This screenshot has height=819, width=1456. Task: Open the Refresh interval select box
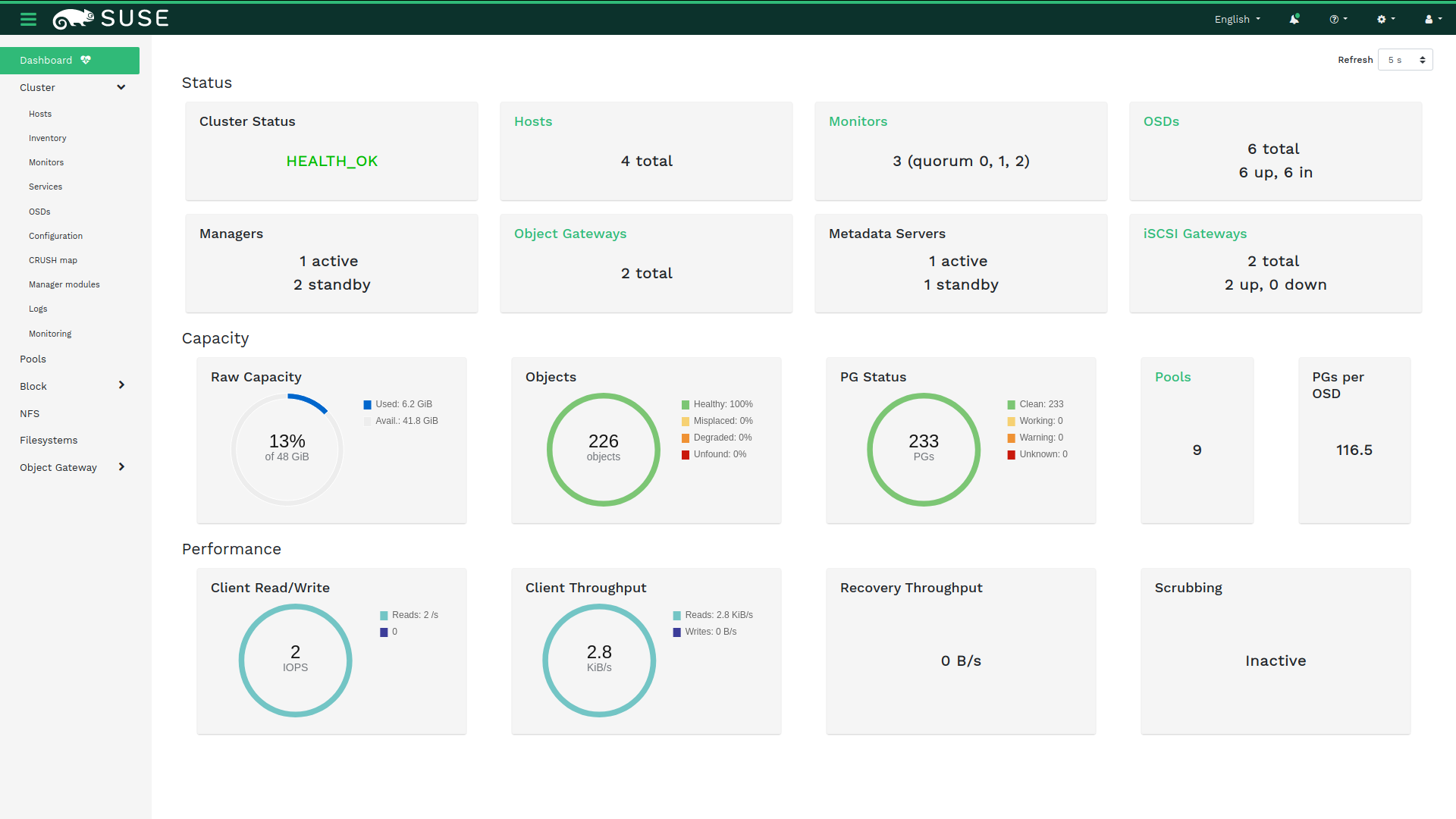click(1405, 60)
